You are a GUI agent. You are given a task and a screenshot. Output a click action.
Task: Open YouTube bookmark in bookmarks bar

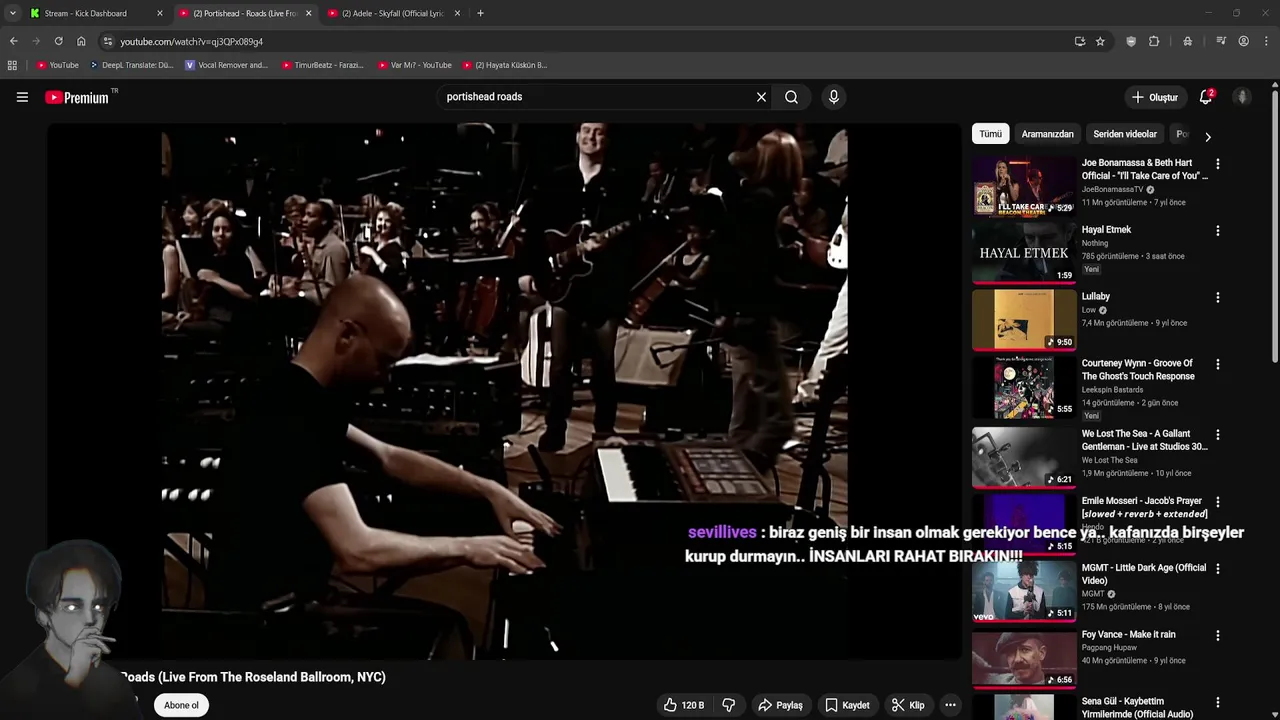[x=58, y=65]
